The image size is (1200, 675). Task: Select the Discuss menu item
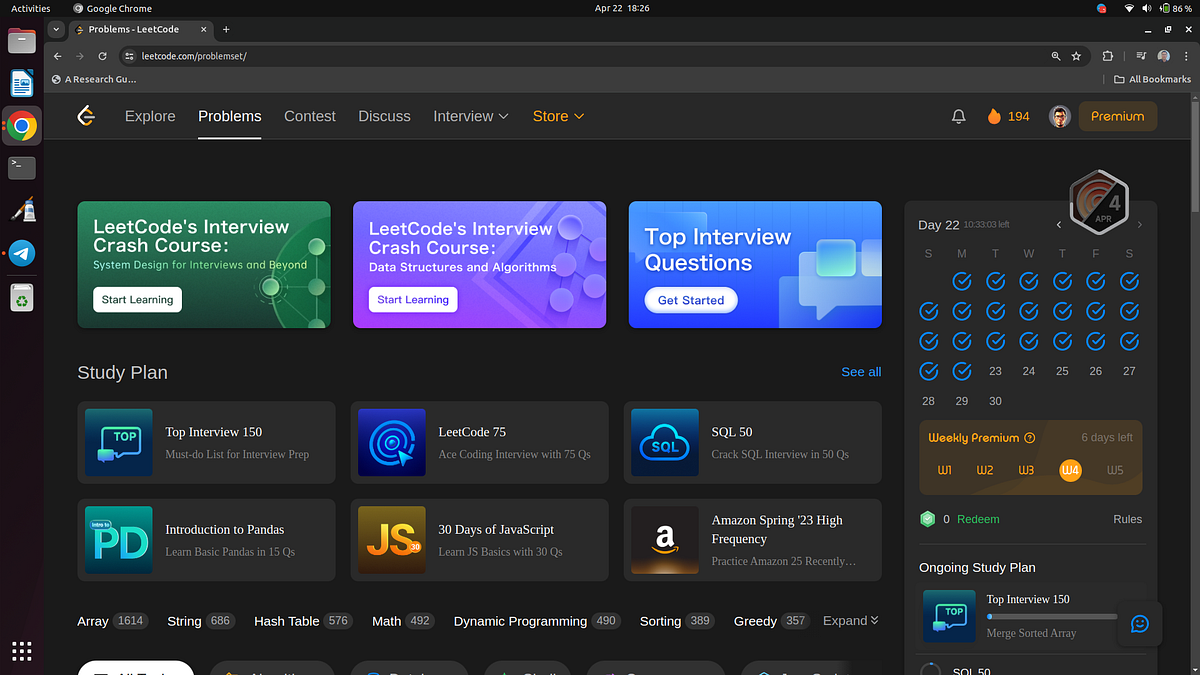pos(384,116)
